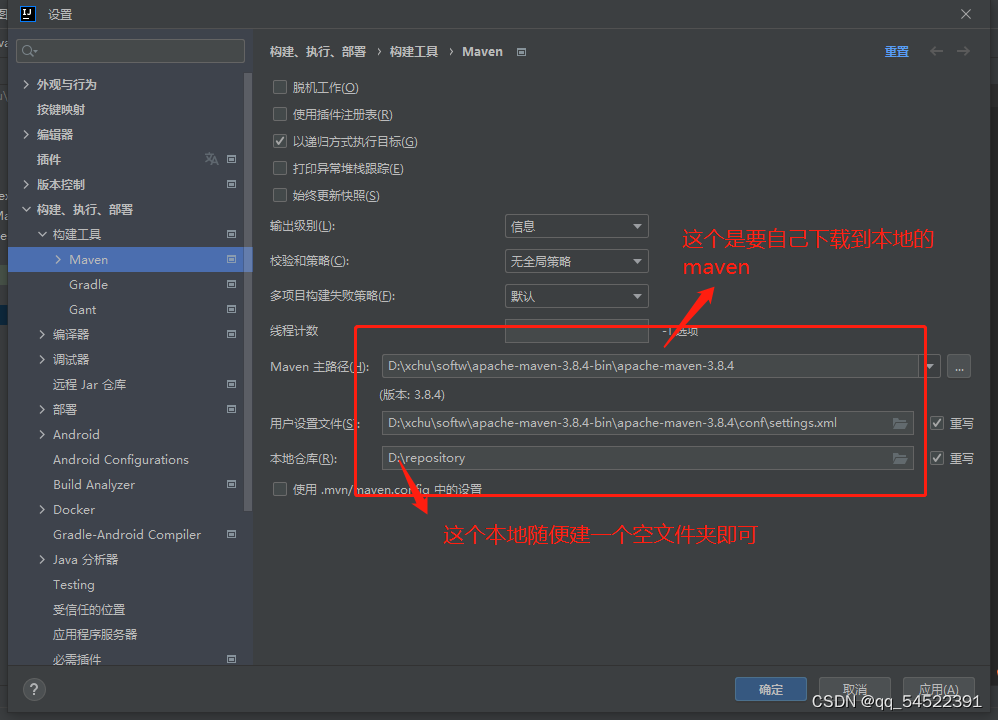
Task: Click 应用 button
Action: point(939,689)
